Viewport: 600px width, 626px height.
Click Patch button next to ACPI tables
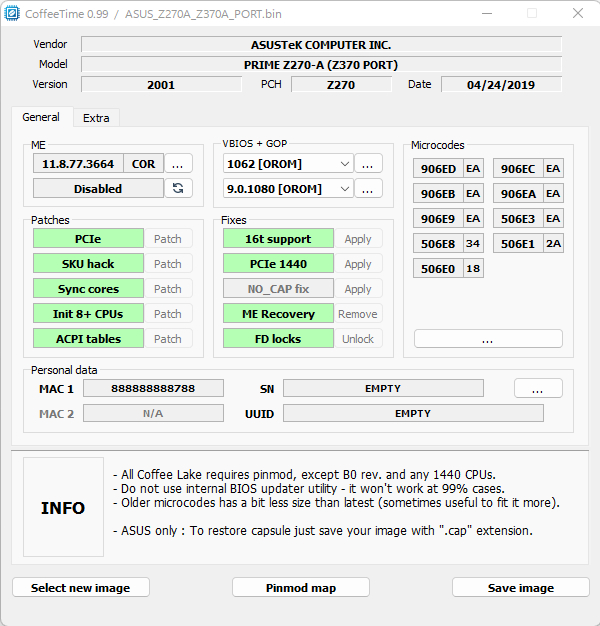(168, 339)
